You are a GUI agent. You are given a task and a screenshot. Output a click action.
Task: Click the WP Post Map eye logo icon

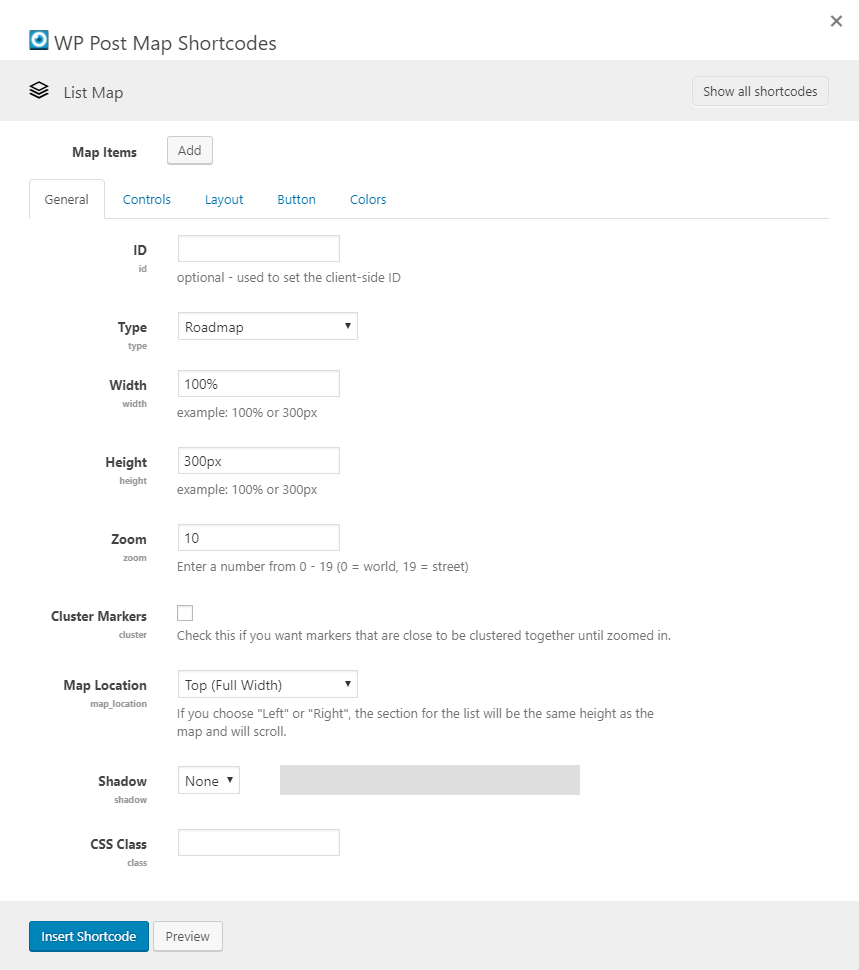pyautogui.click(x=39, y=40)
